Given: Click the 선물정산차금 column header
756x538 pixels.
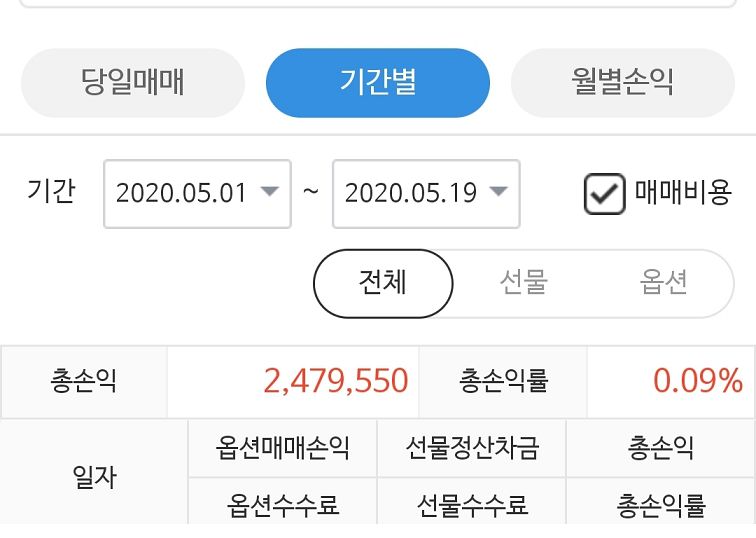Looking at the screenshot, I should pos(472,447).
